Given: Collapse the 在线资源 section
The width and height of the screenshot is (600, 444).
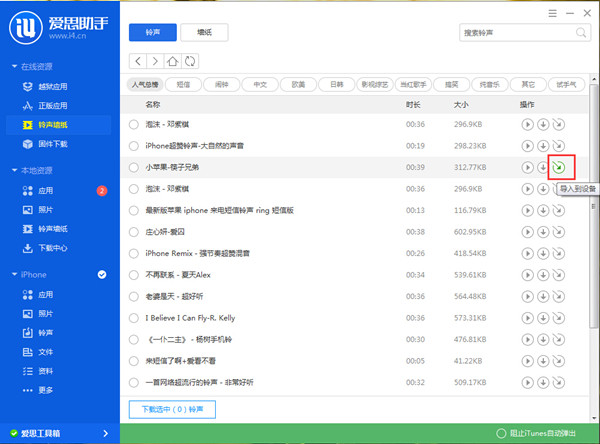Looking at the screenshot, I should [13, 66].
